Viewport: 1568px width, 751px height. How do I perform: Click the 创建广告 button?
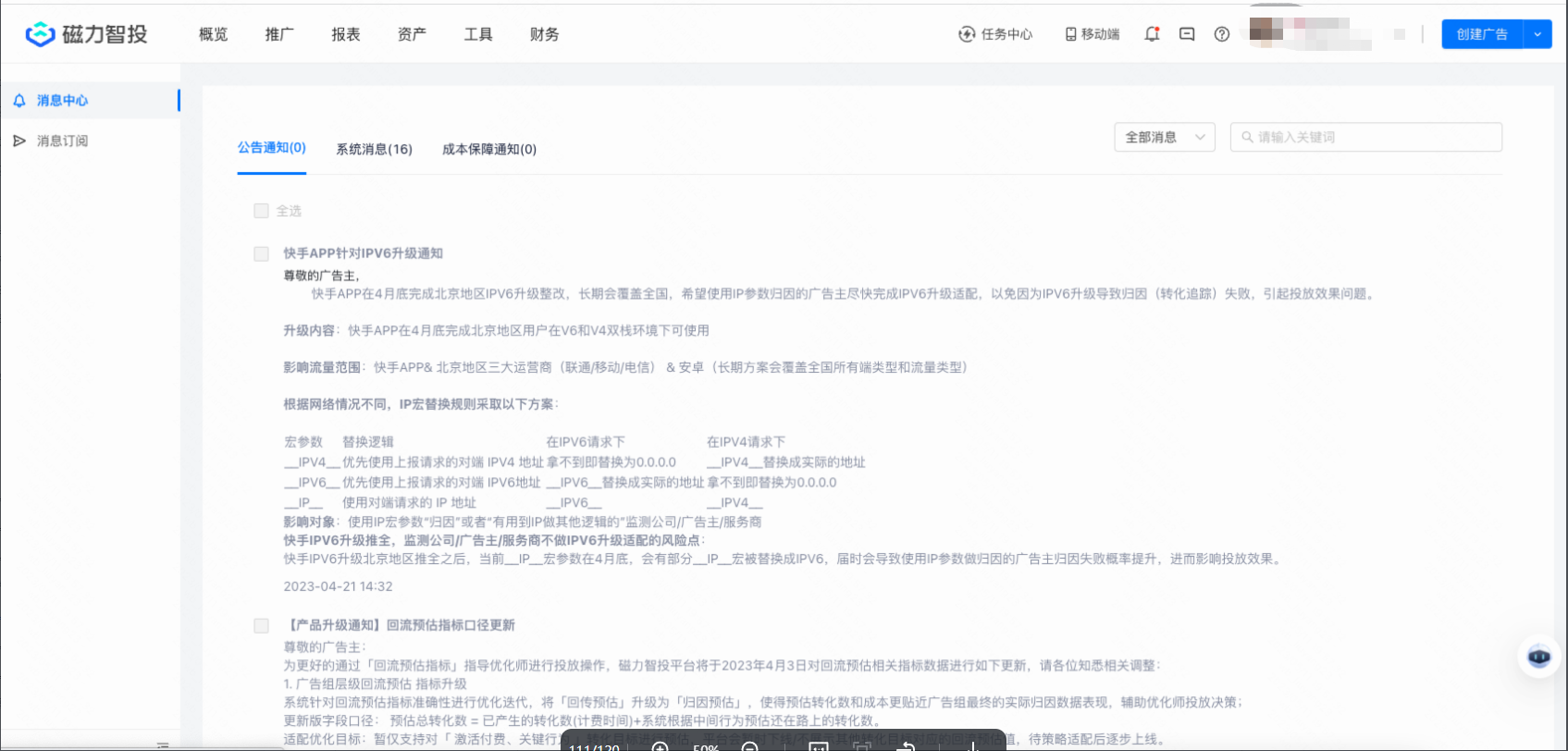pos(1482,34)
